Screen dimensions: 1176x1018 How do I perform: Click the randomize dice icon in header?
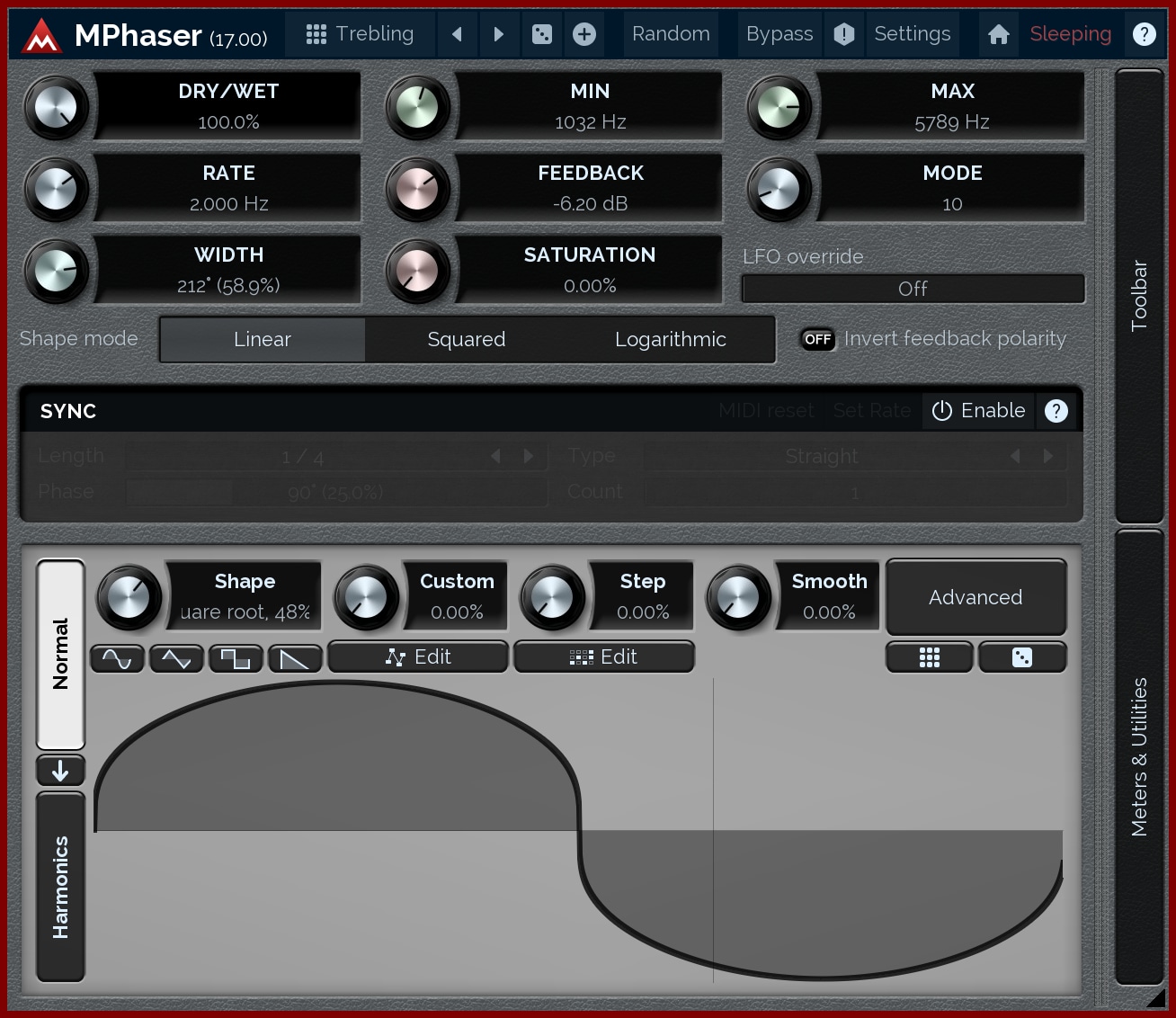tap(542, 34)
